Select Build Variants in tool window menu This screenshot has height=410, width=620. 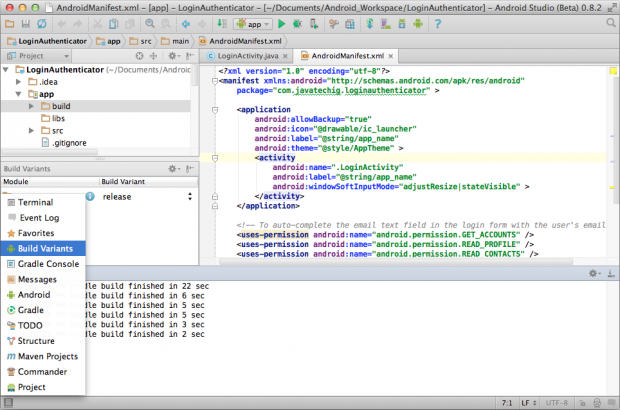pyautogui.click(x=43, y=249)
